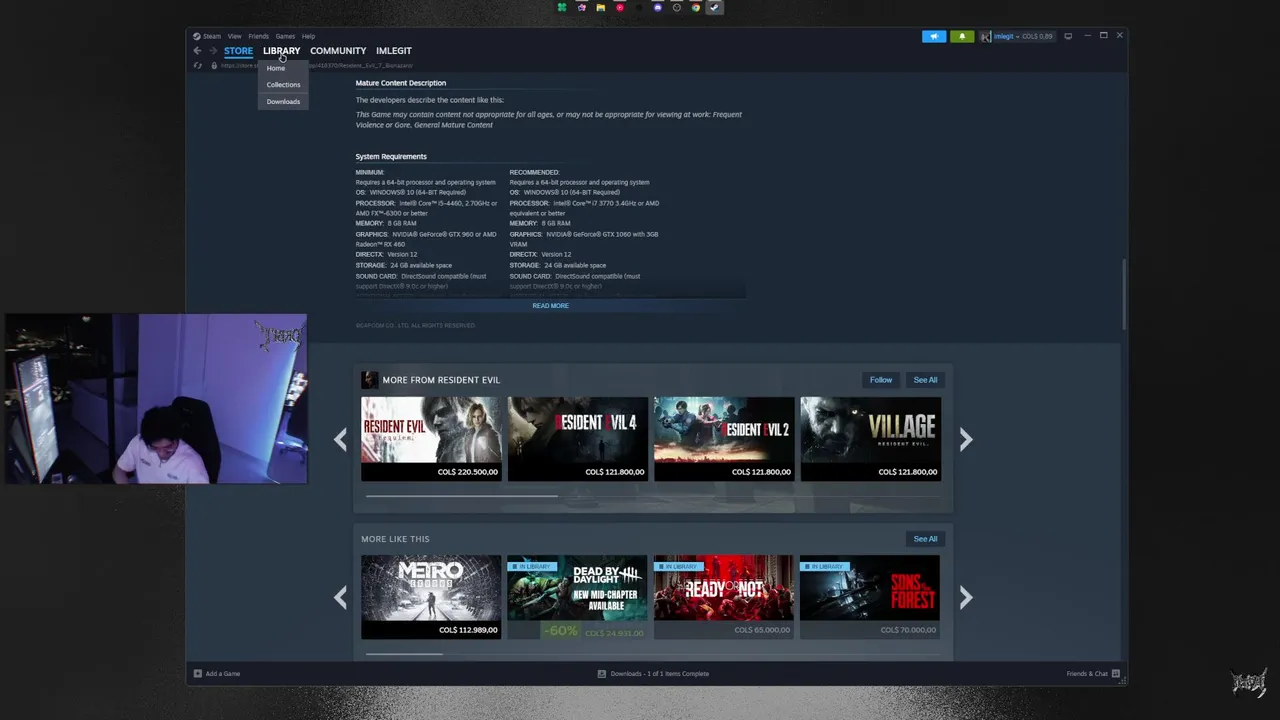The width and height of the screenshot is (1280, 720).
Task: Click the COL$ 0,89 wallet balance
Action: click(x=1037, y=36)
